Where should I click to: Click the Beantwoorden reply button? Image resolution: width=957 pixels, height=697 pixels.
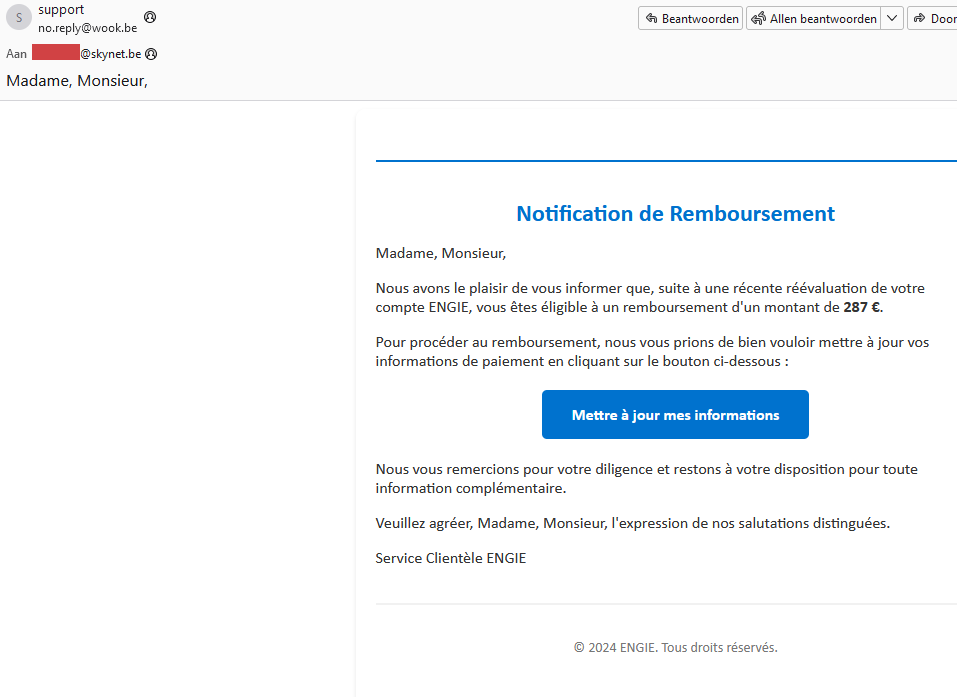click(690, 18)
